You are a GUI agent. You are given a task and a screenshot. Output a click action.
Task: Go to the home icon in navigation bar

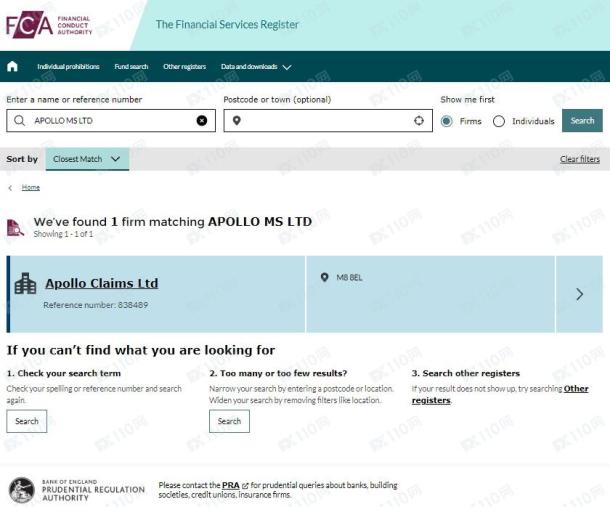tap(12, 66)
